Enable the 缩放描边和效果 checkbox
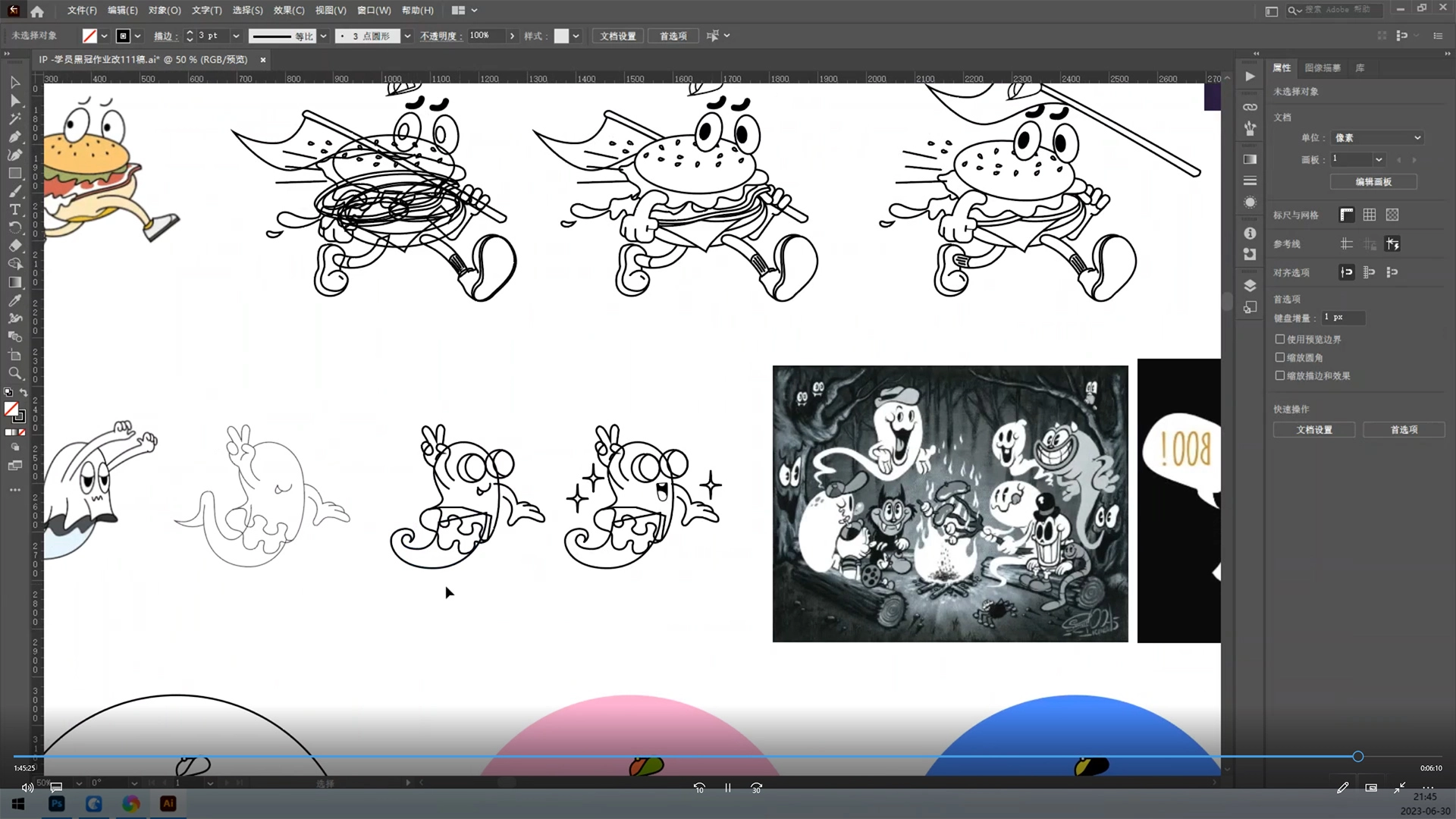This screenshot has height=819, width=1456. (1280, 375)
